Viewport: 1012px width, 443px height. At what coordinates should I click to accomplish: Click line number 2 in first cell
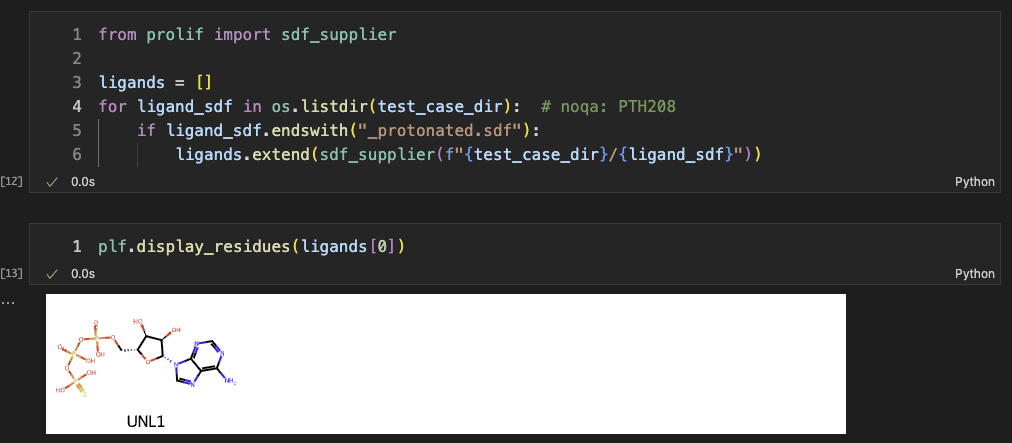click(x=77, y=59)
